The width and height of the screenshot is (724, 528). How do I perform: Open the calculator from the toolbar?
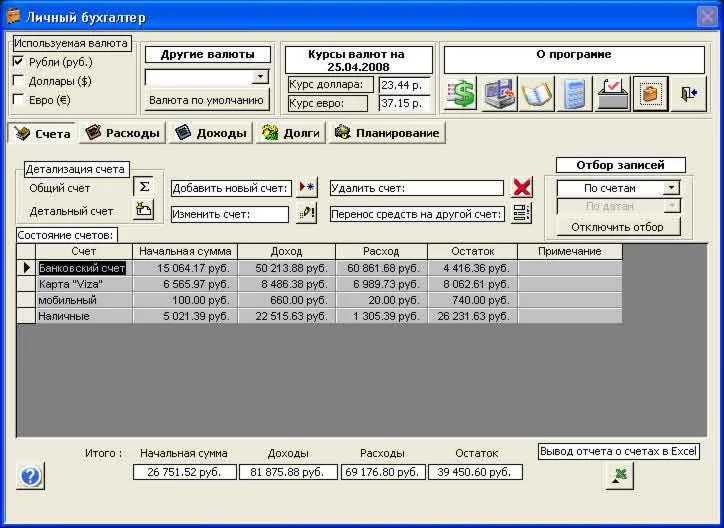575,94
